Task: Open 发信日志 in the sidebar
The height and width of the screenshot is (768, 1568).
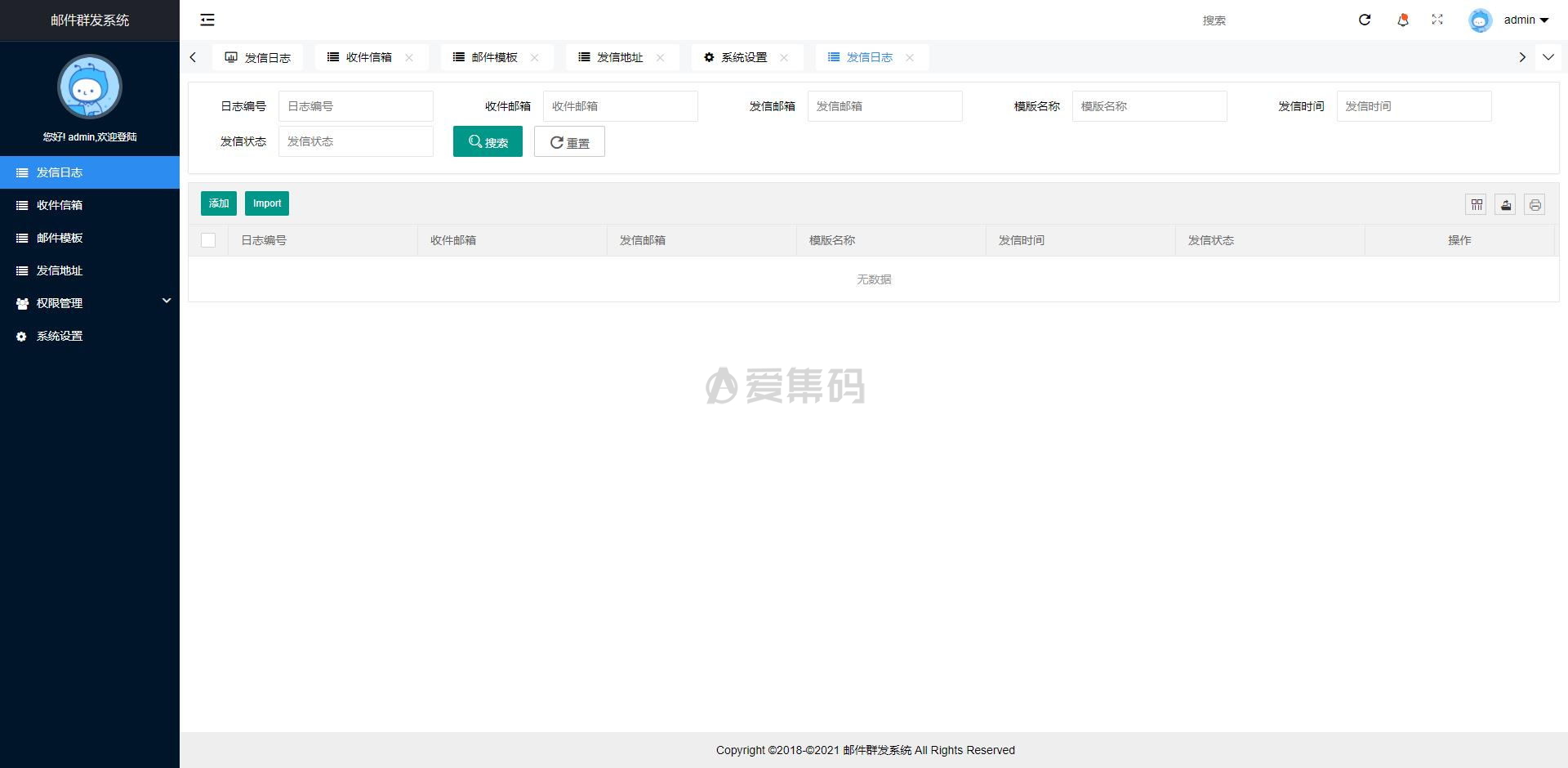Action: 90,172
